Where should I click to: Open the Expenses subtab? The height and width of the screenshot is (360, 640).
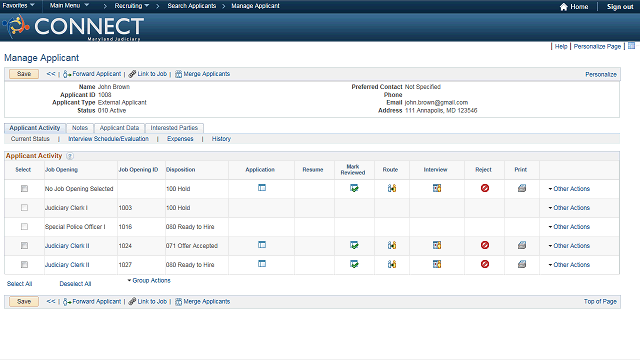pyautogui.click(x=180, y=139)
